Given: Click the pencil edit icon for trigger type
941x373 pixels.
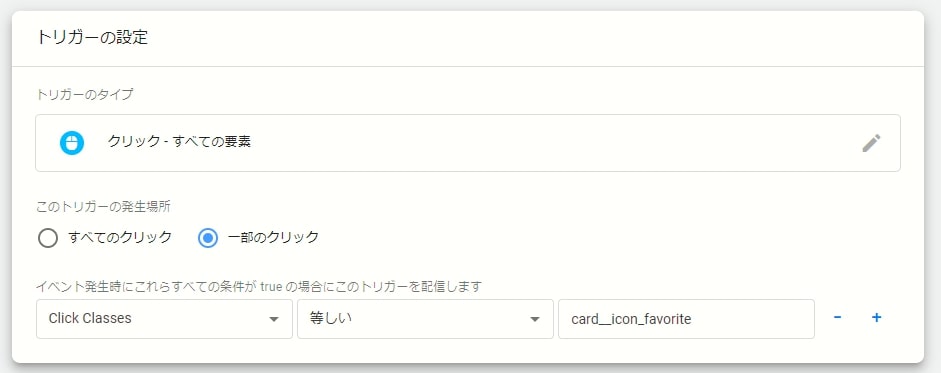Looking at the screenshot, I should pos(871,143).
